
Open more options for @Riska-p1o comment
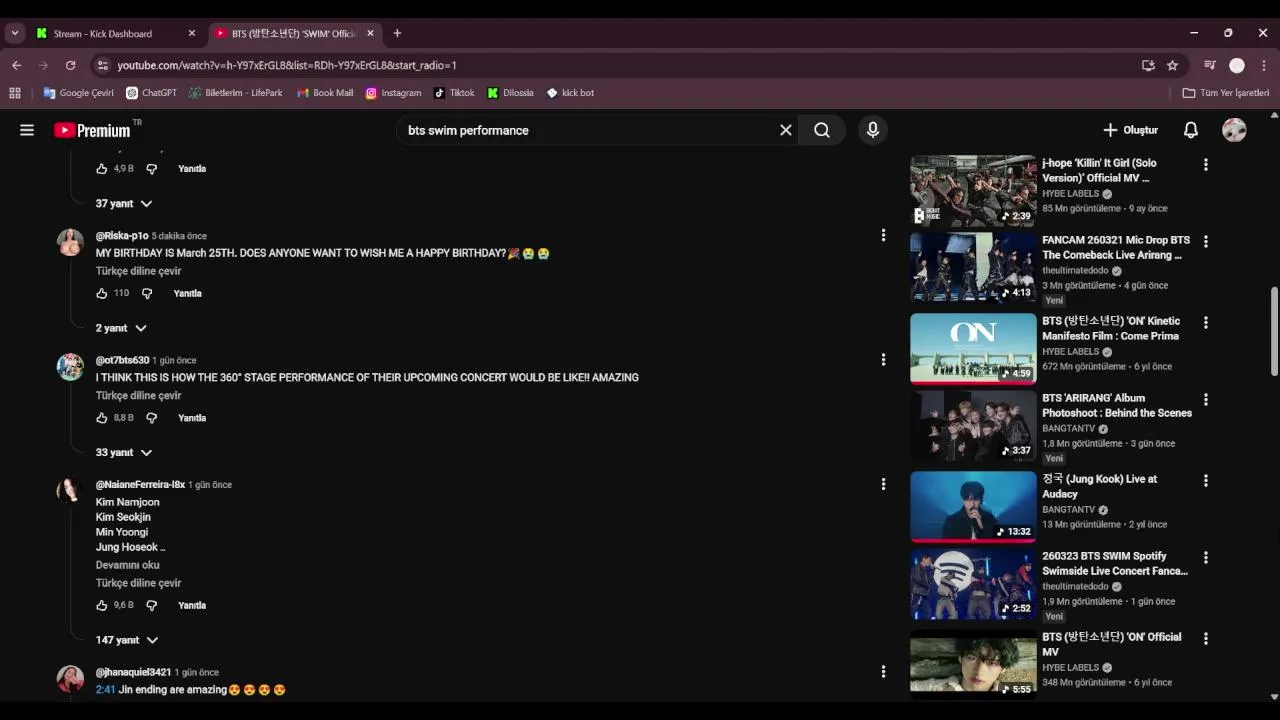[883, 235]
